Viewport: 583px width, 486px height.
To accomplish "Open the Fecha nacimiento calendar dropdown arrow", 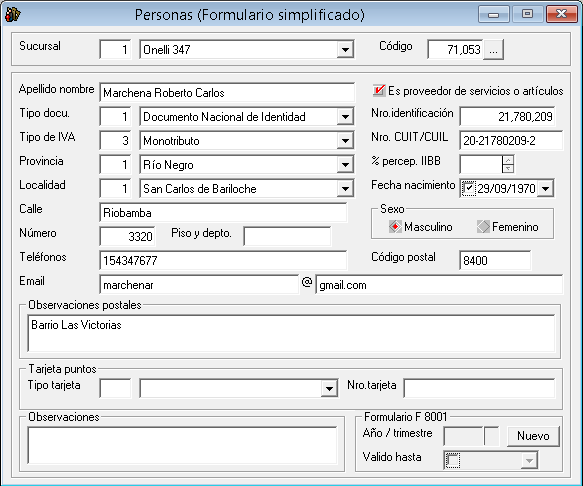I will pos(545,189).
